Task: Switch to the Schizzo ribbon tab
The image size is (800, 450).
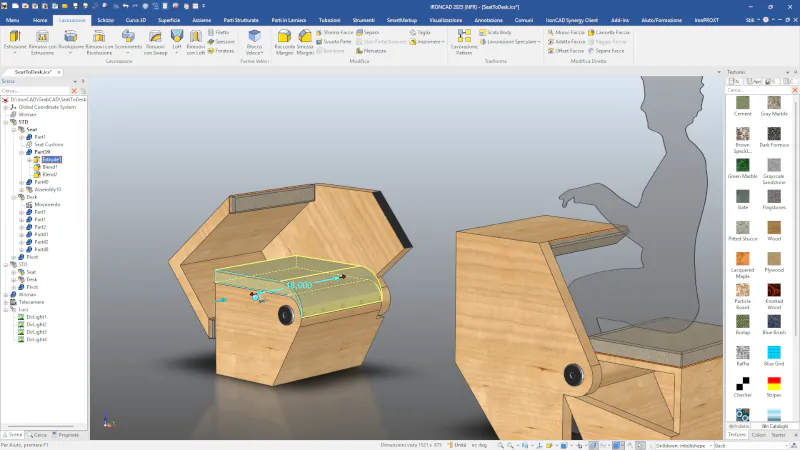Action: (106, 20)
